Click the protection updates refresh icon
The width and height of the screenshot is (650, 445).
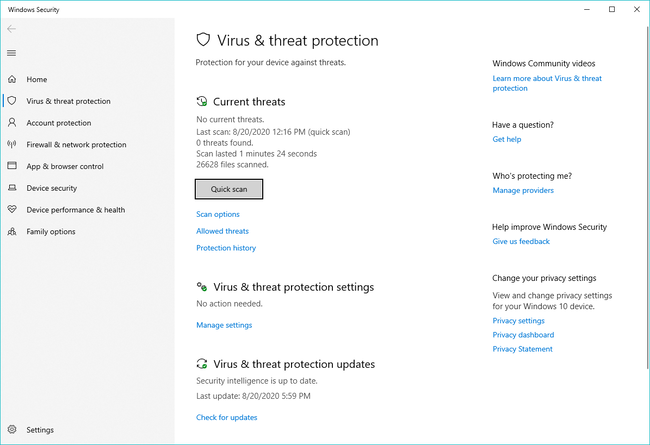[x=202, y=364]
